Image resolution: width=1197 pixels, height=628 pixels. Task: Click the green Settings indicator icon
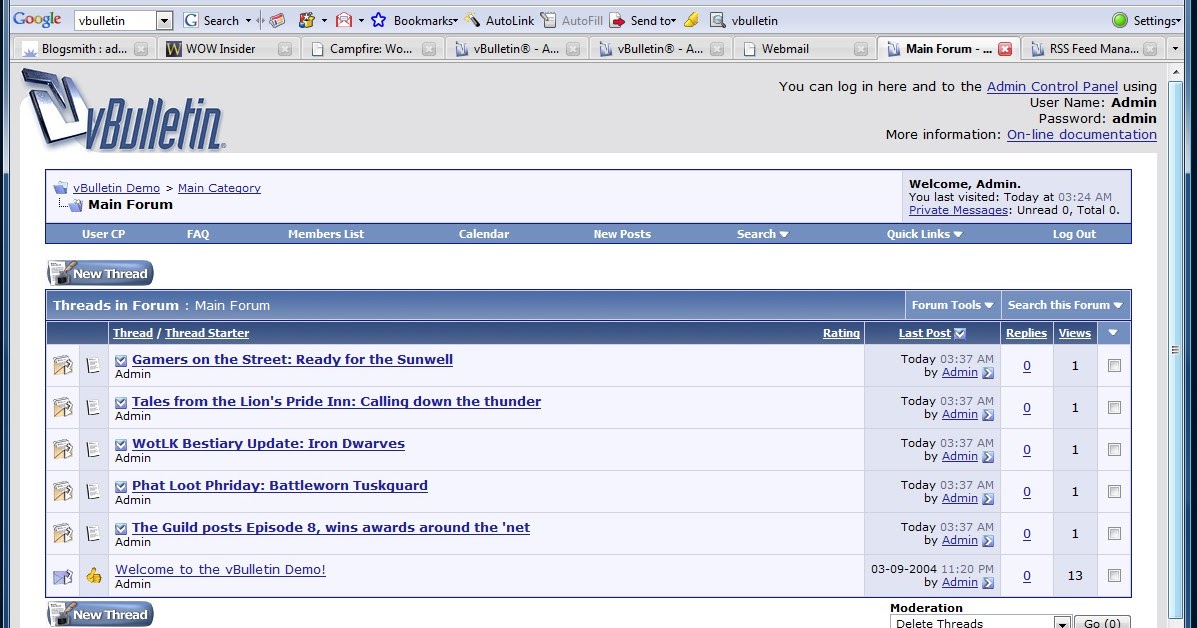(1120, 21)
